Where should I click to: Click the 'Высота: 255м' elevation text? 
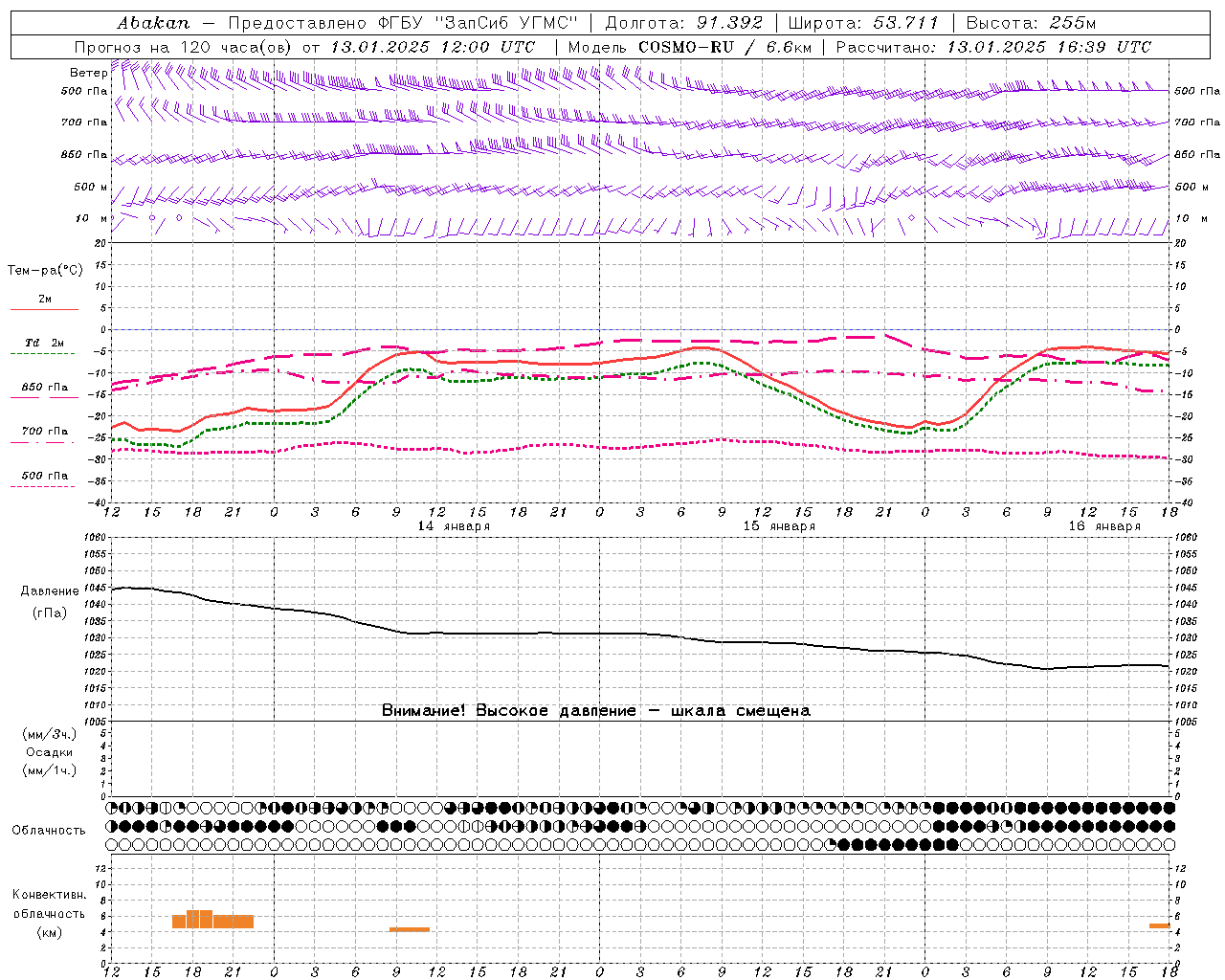(1031, 23)
